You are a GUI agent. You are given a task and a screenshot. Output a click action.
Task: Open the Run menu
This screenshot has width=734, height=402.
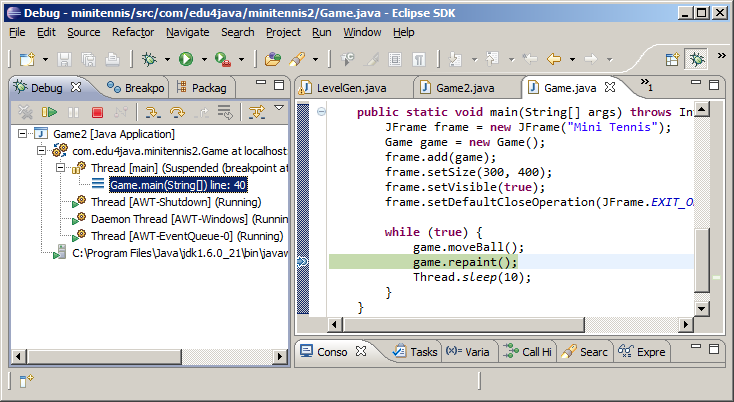322,32
